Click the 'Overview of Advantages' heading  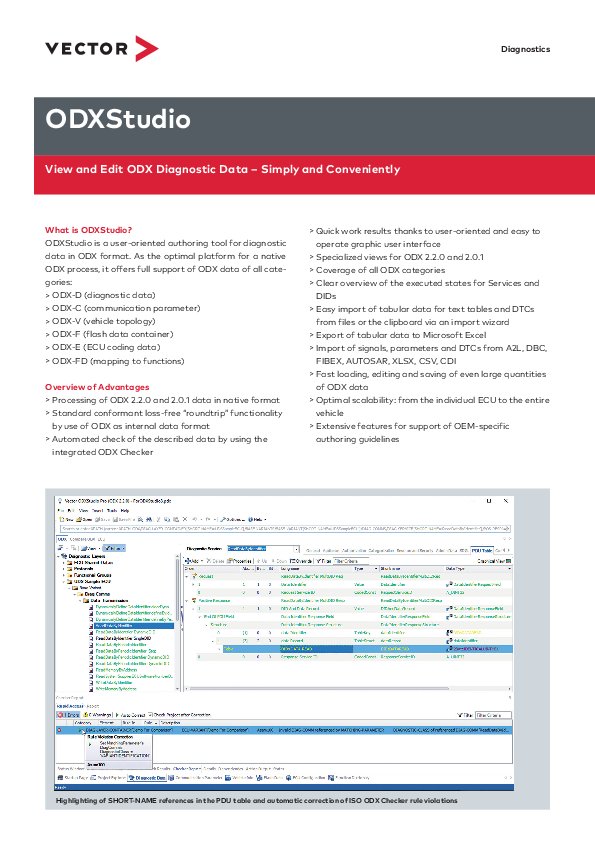click(97, 387)
